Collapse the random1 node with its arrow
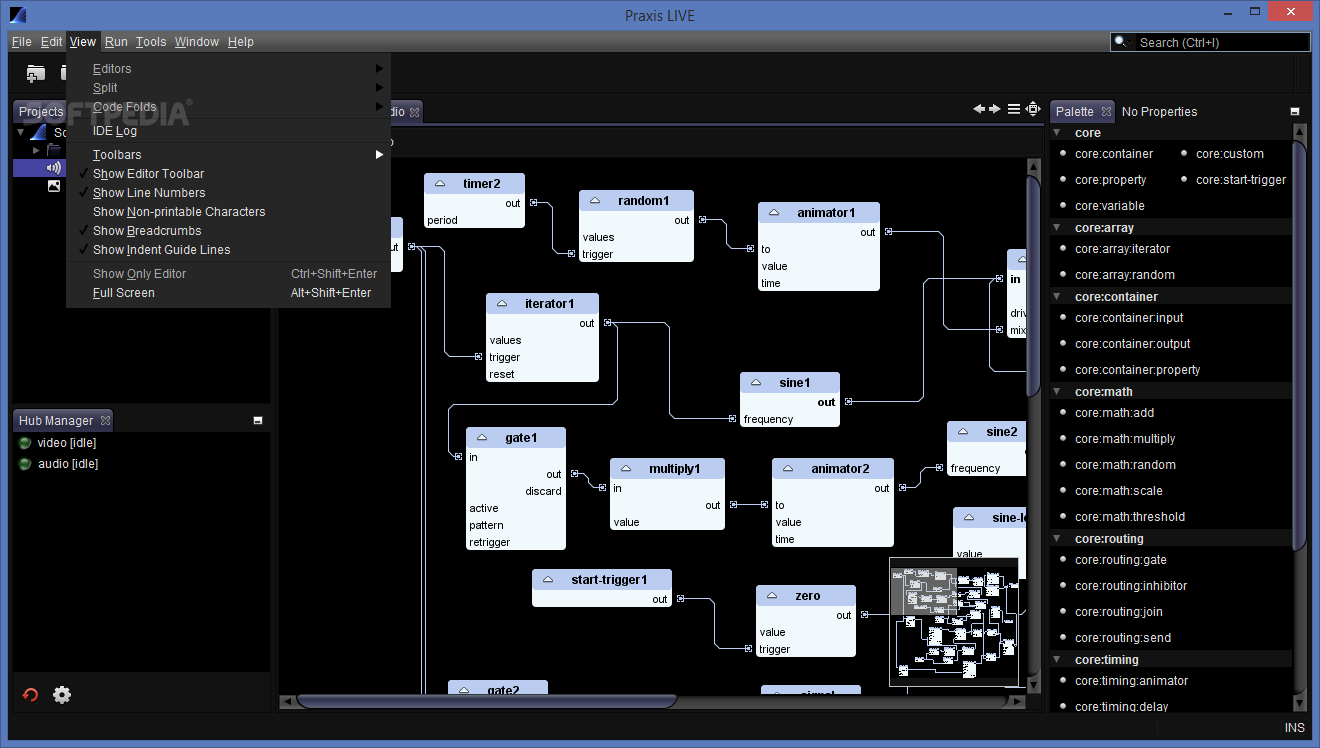The width and height of the screenshot is (1320, 748). pos(594,201)
